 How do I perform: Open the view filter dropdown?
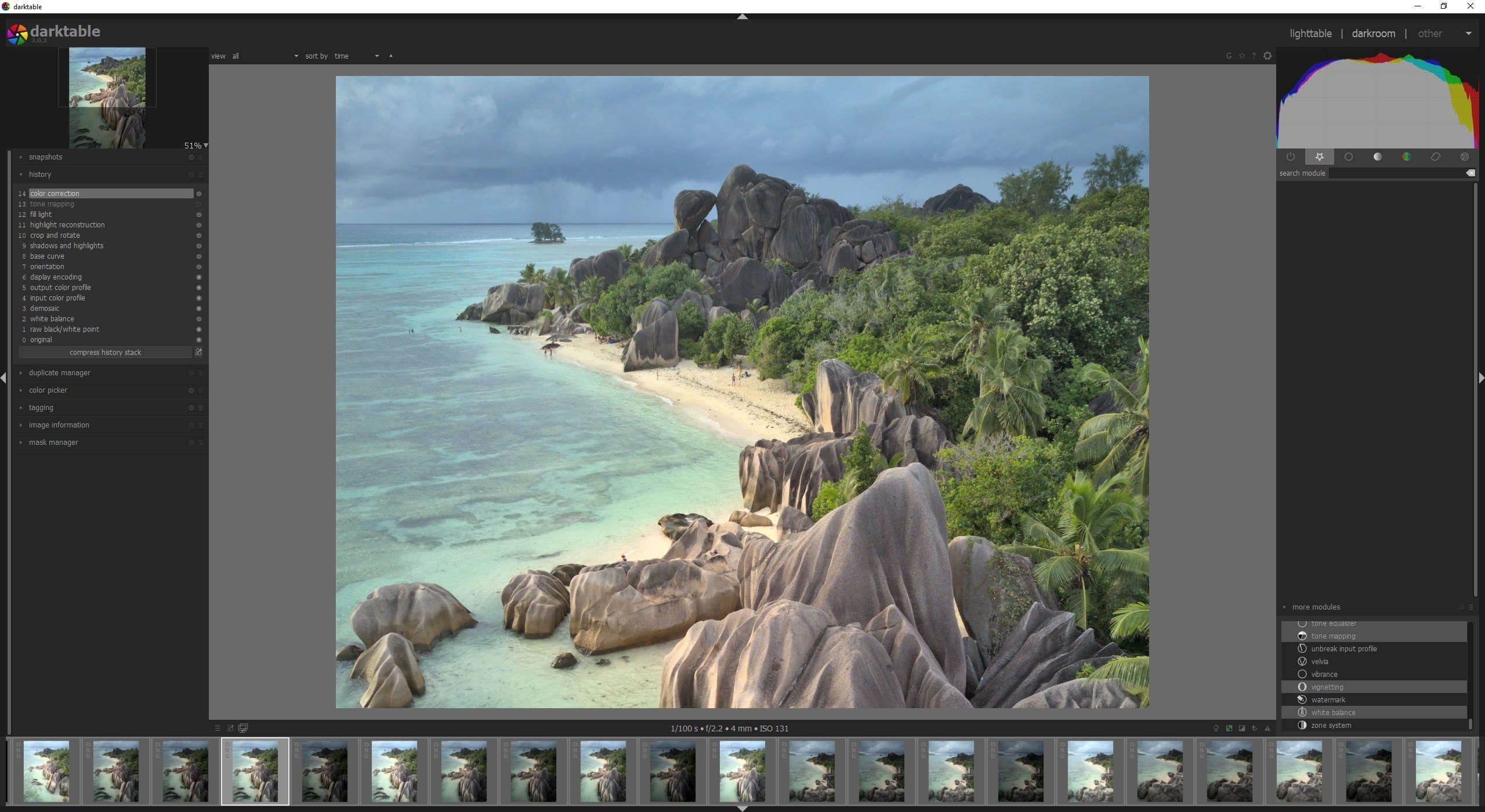265,56
